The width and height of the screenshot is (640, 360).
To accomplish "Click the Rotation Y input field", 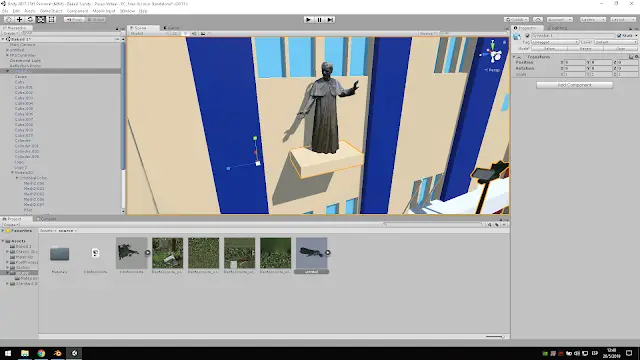I will pyautogui.click(x=601, y=69).
